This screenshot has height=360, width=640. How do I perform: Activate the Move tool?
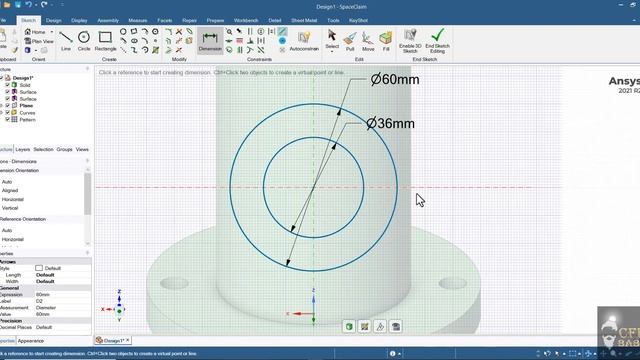(x=368, y=41)
